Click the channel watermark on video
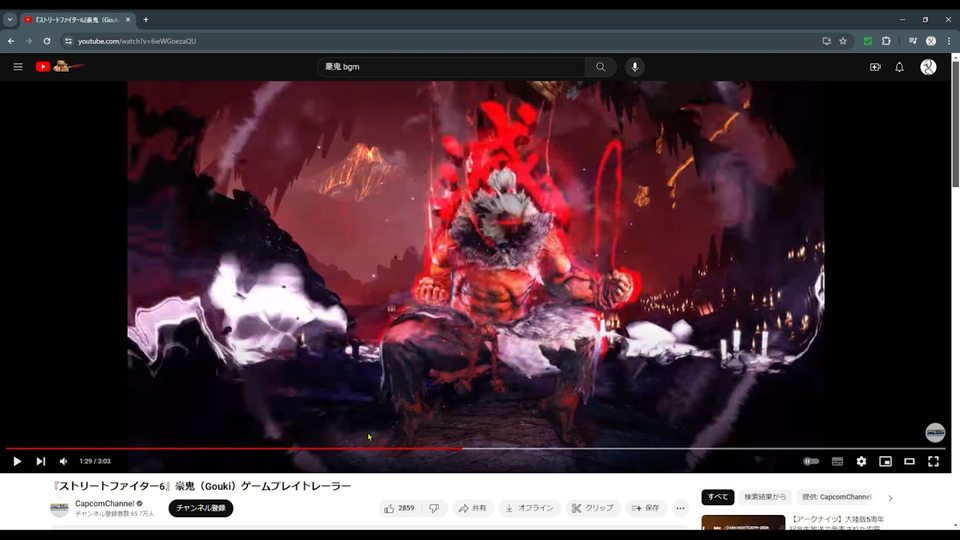Image resolution: width=960 pixels, height=540 pixels. (934, 432)
